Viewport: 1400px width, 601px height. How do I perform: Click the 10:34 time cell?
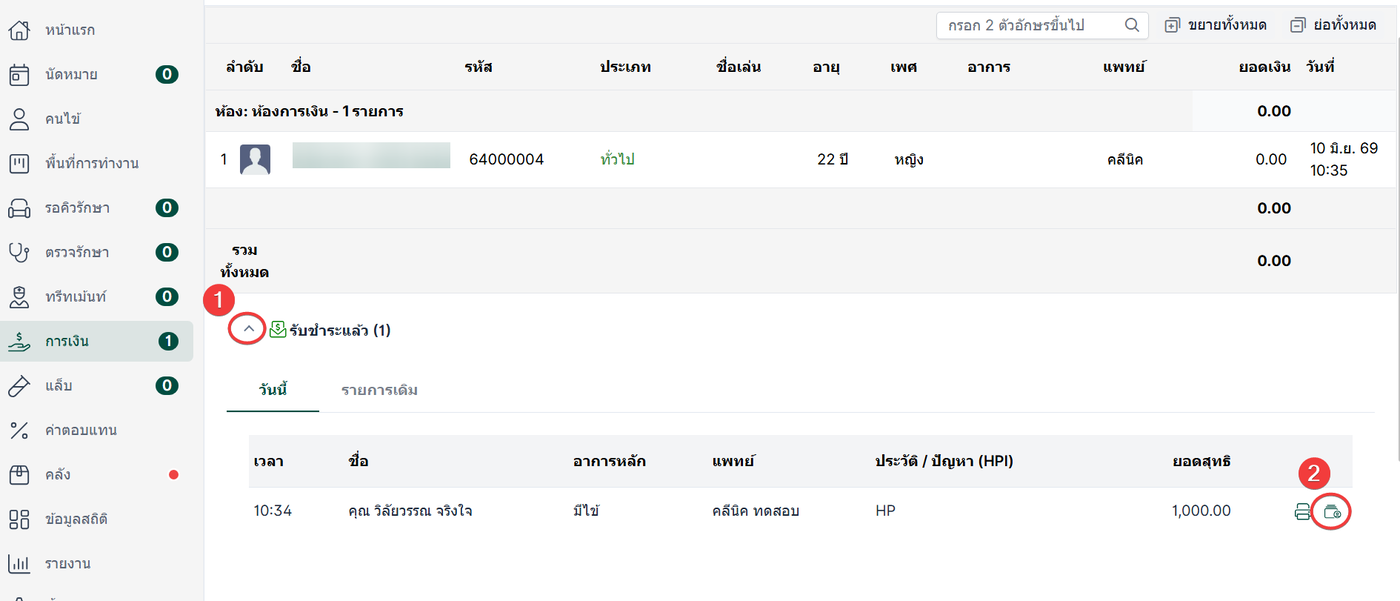click(x=273, y=511)
